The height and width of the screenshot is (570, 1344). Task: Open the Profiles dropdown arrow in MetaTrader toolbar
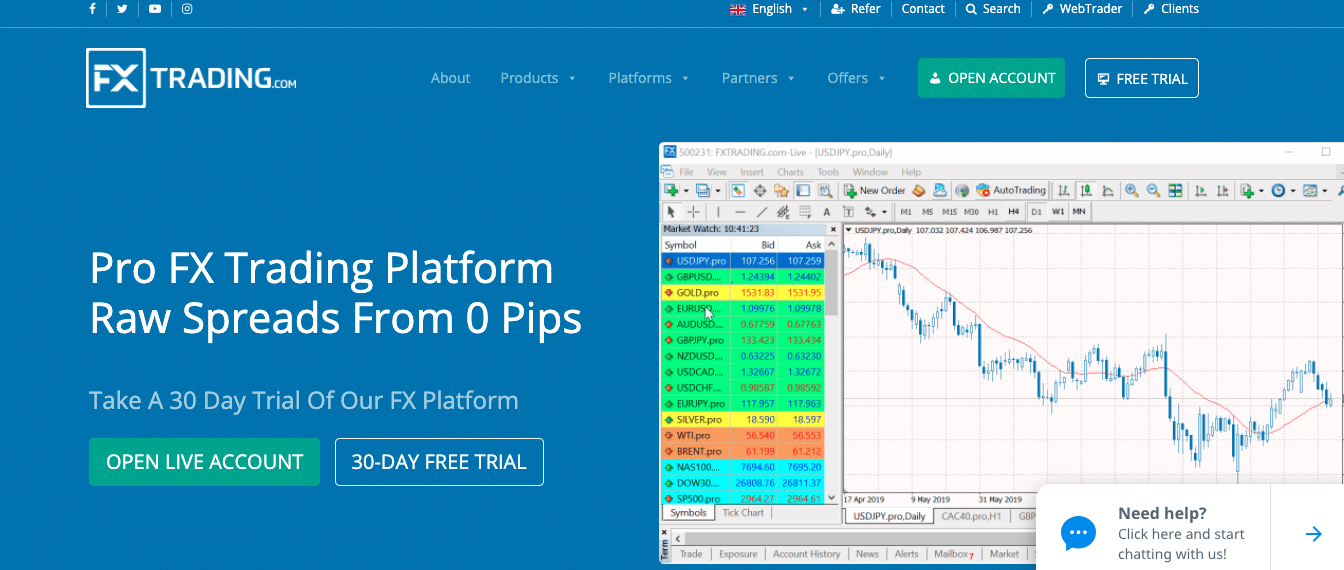point(717,190)
